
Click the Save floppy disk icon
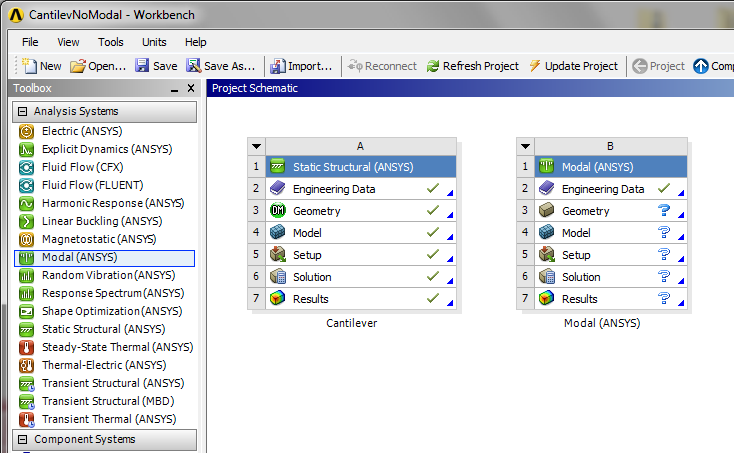point(142,66)
